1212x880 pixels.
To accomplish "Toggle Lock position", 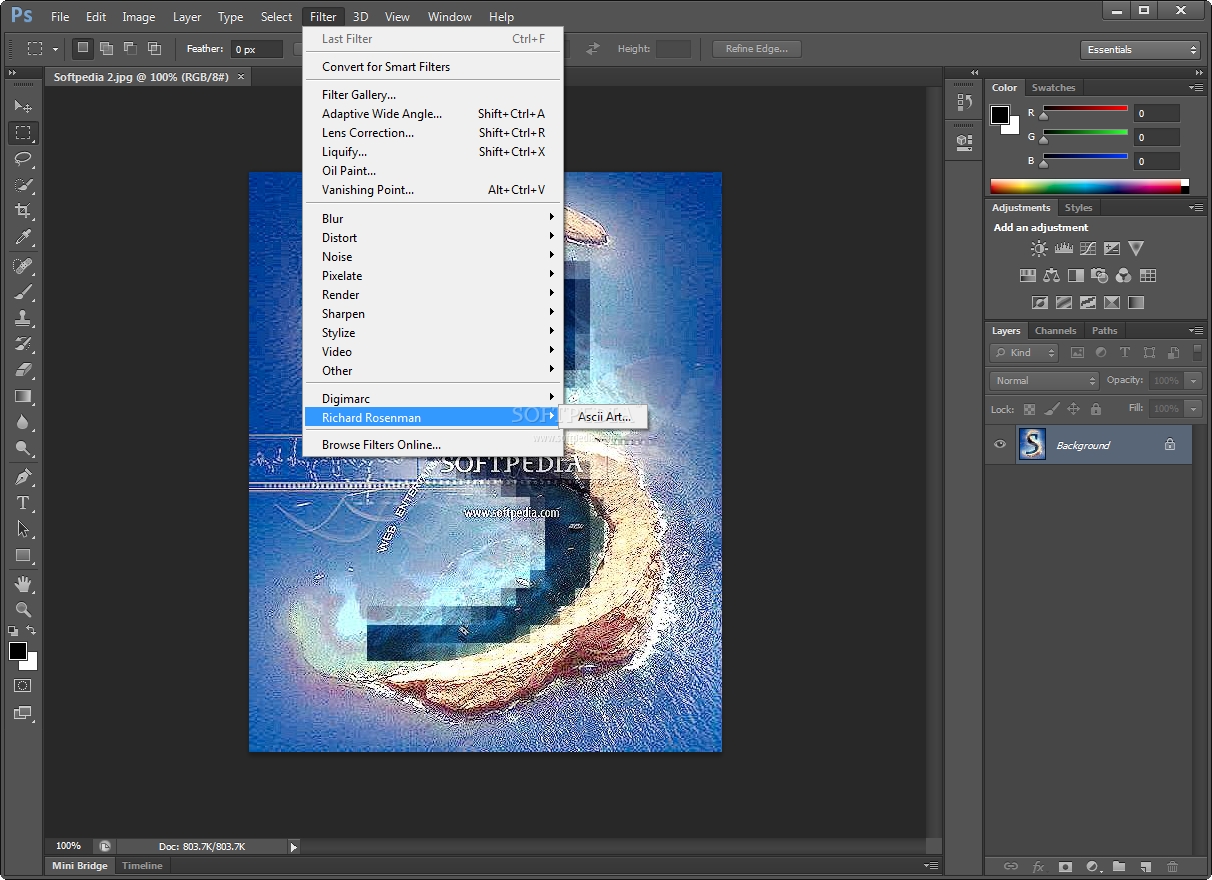I will coord(1073,409).
